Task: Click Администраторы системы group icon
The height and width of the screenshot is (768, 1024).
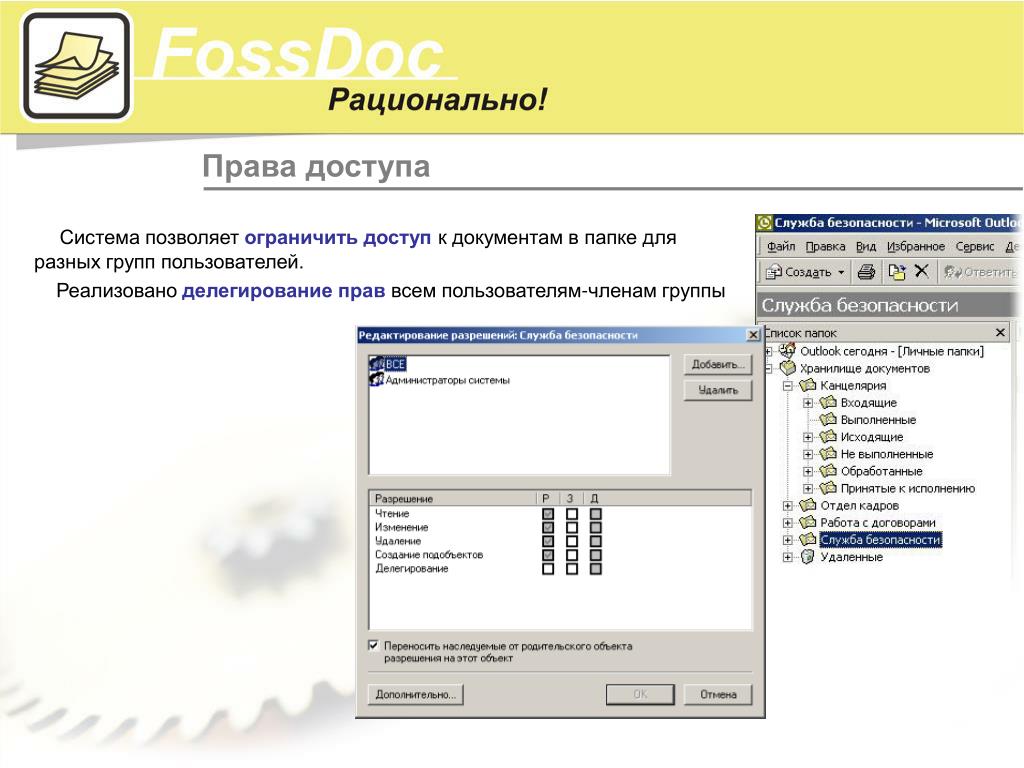Action: click(x=377, y=379)
